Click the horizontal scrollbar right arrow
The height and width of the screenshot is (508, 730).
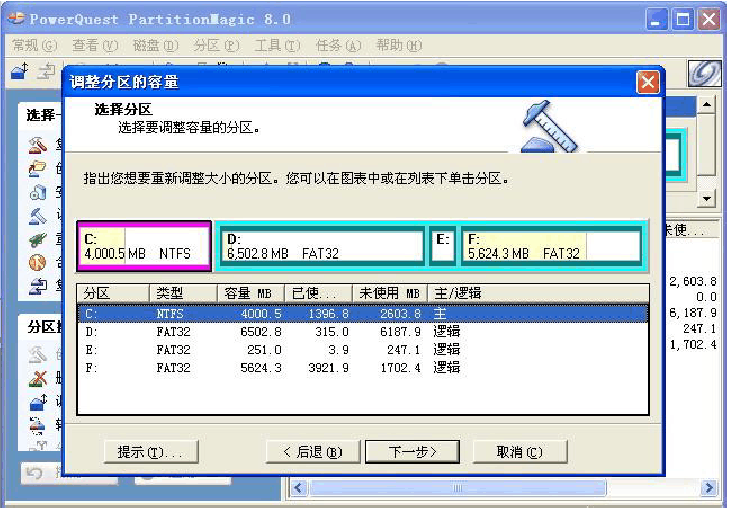coord(709,488)
